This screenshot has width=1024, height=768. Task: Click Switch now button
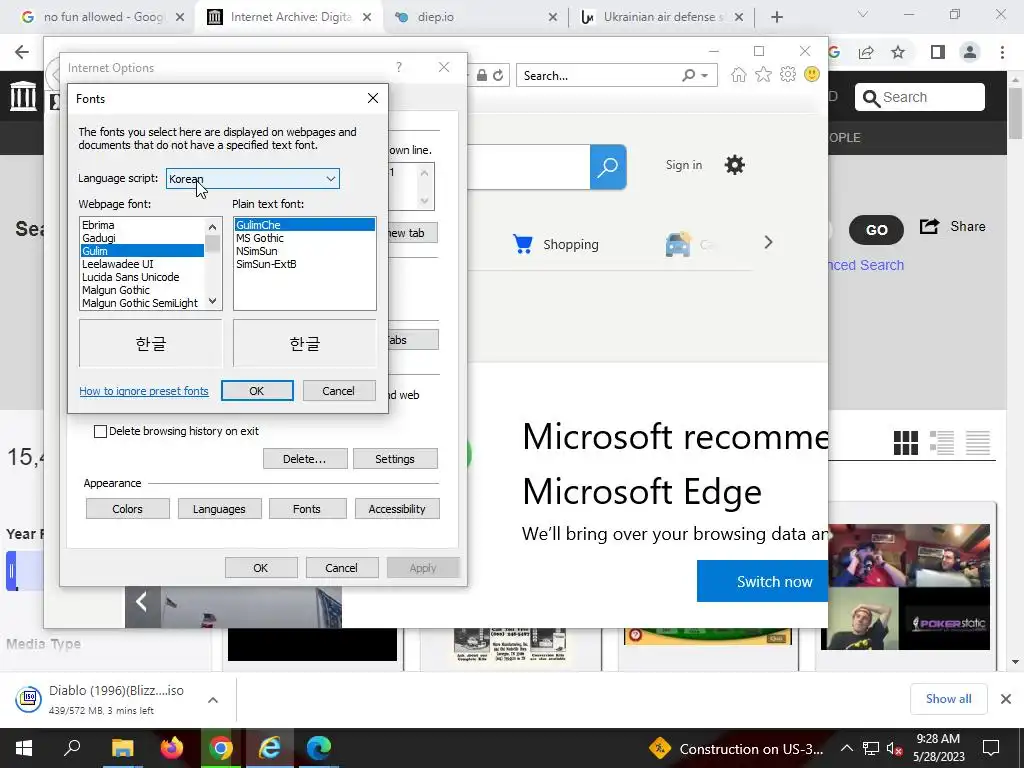tap(762, 581)
